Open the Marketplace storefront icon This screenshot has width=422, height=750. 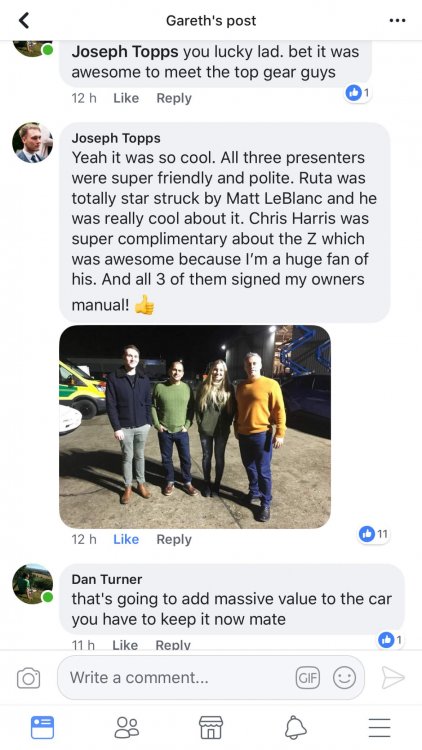(211, 728)
